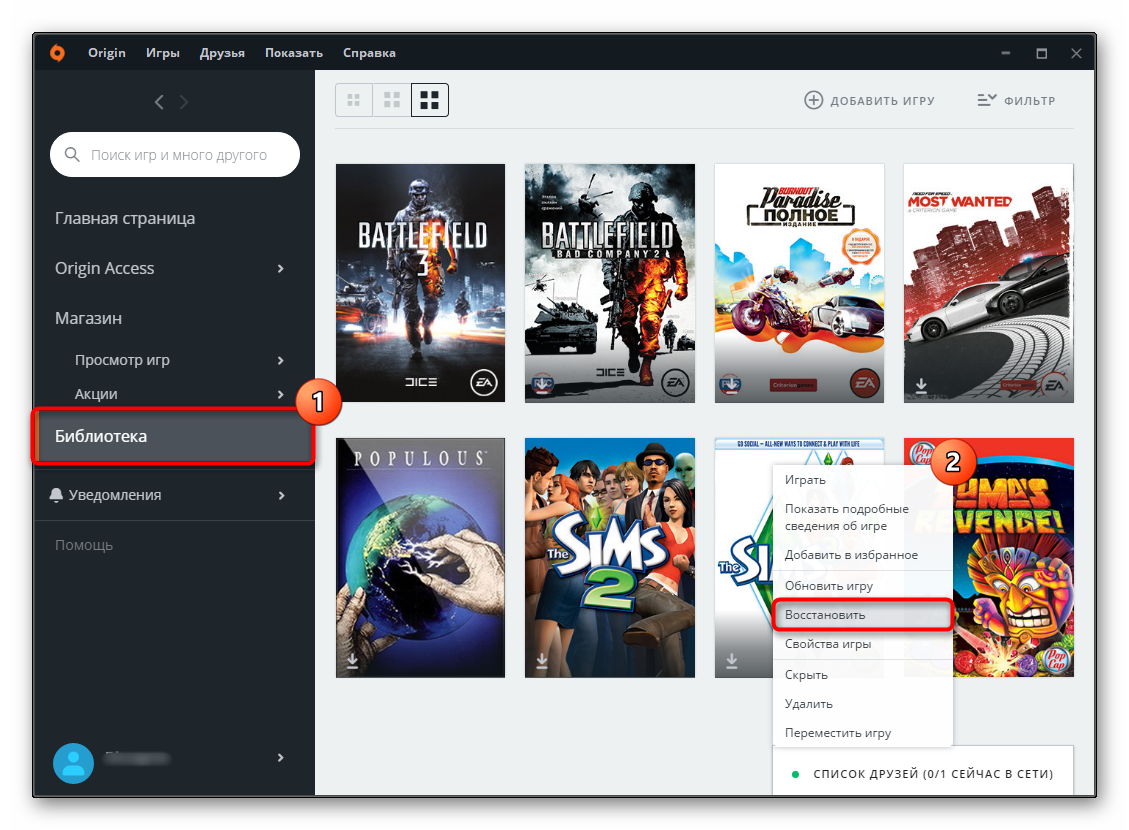
Task: Click the notifications bell icon
Action: coord(56,495)
